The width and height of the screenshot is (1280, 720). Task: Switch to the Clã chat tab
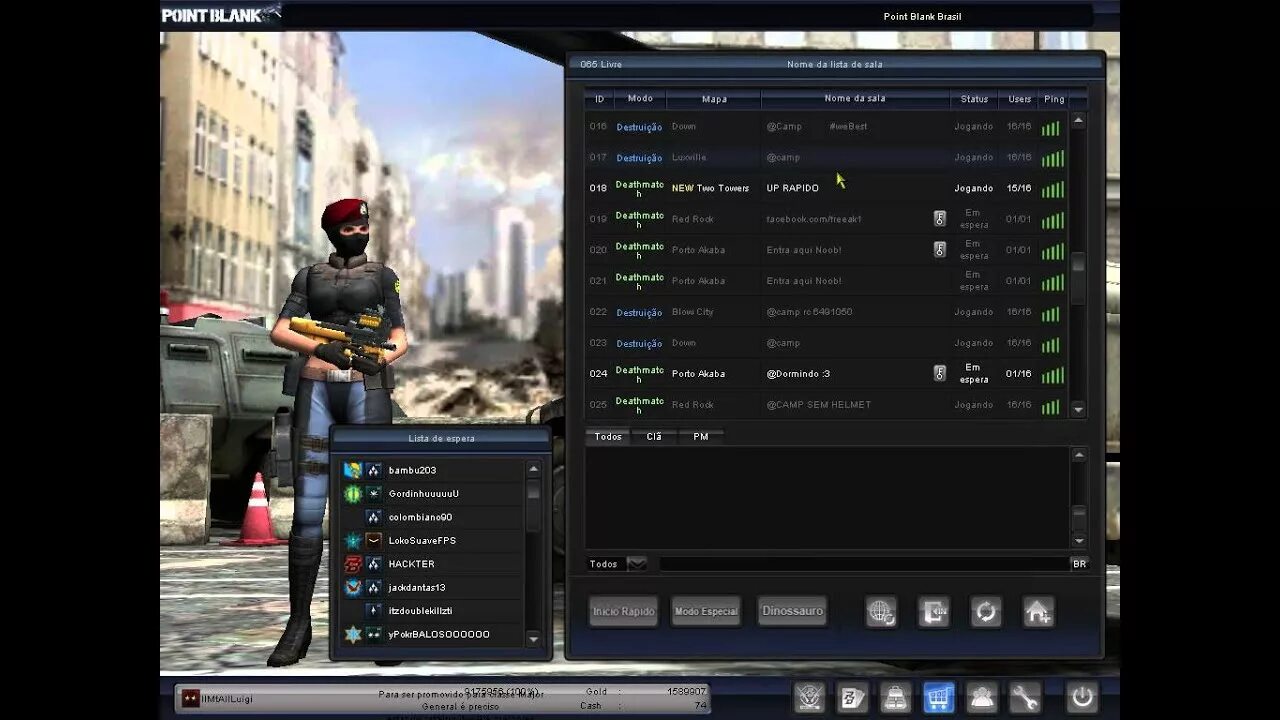654,437
